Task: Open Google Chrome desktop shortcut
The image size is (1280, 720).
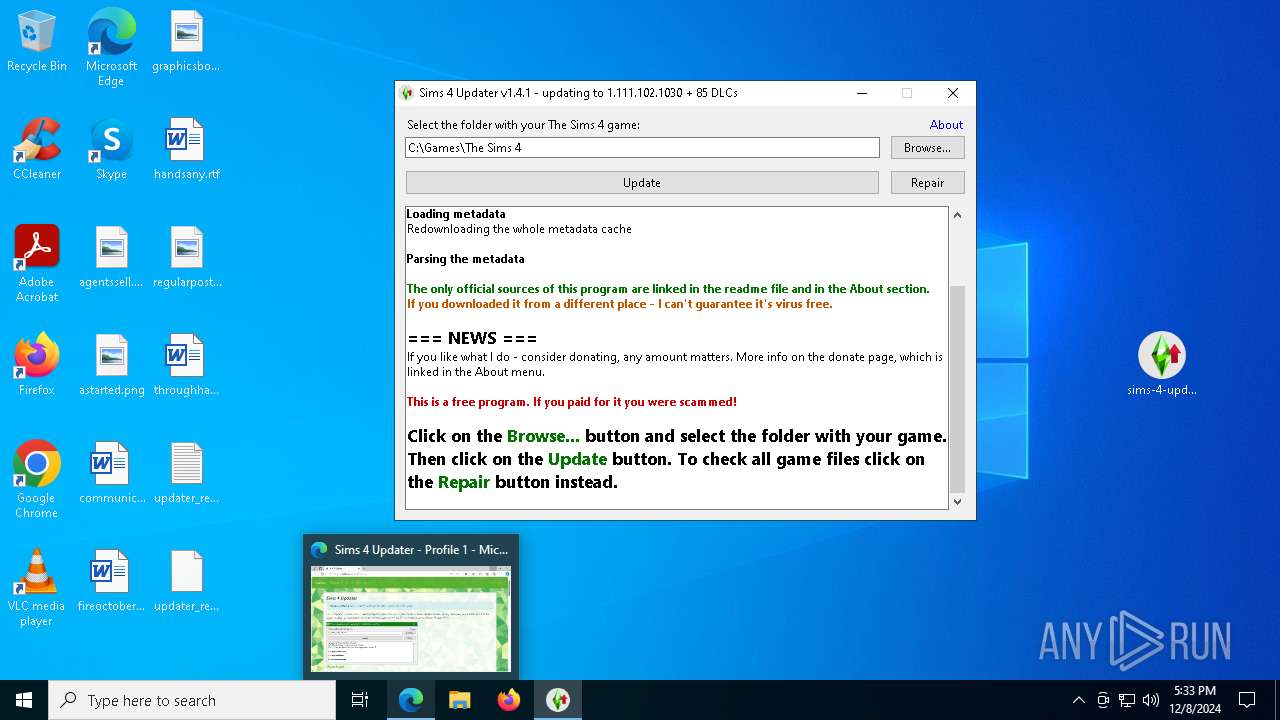Action: click(37, 480)
